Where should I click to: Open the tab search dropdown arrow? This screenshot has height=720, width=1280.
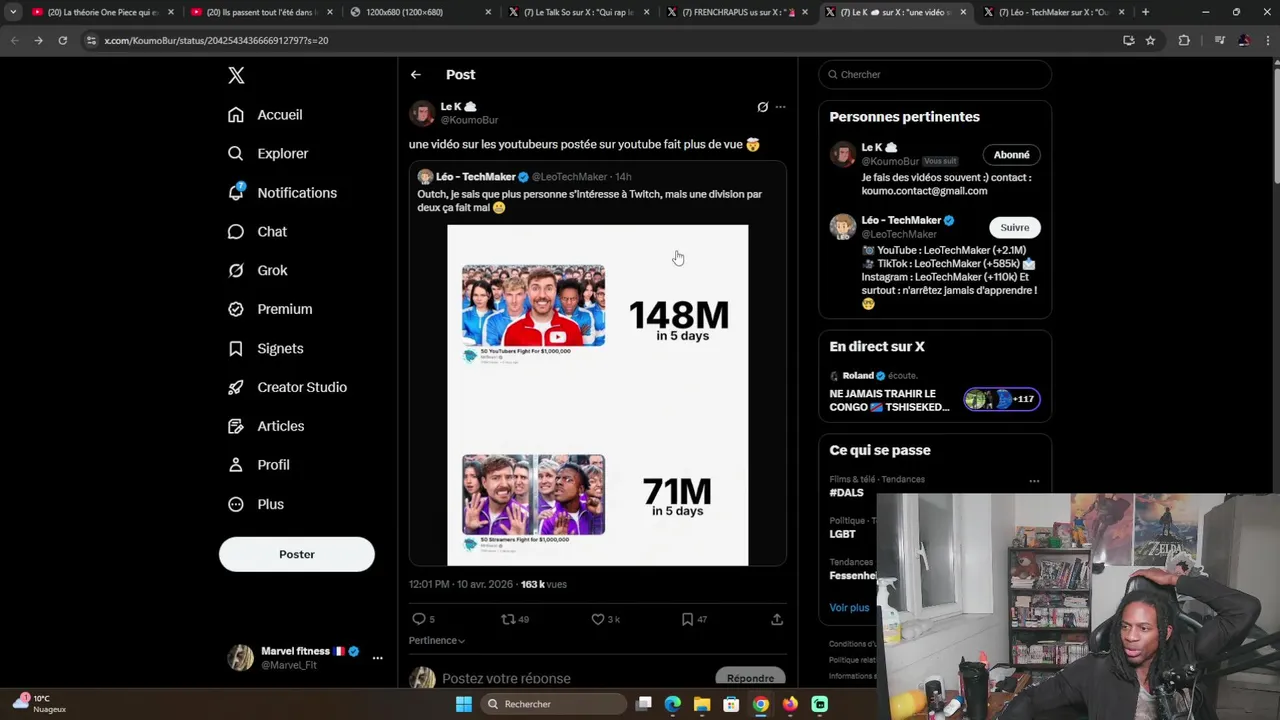point(13,12)
